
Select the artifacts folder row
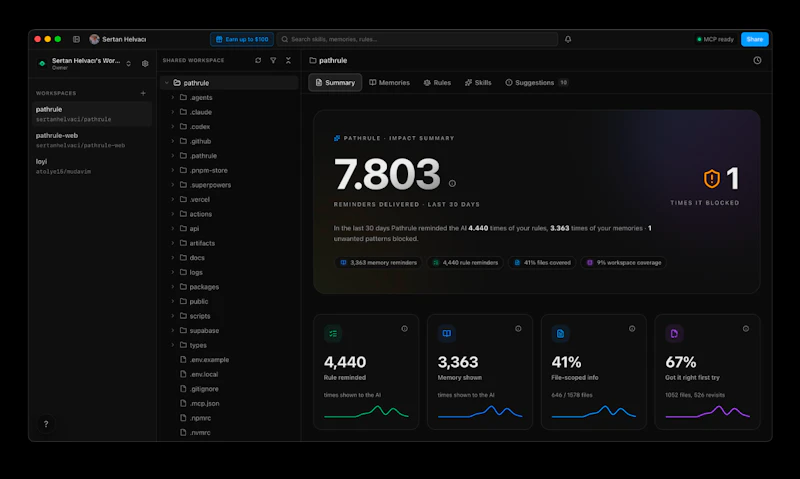click(229, 243)
